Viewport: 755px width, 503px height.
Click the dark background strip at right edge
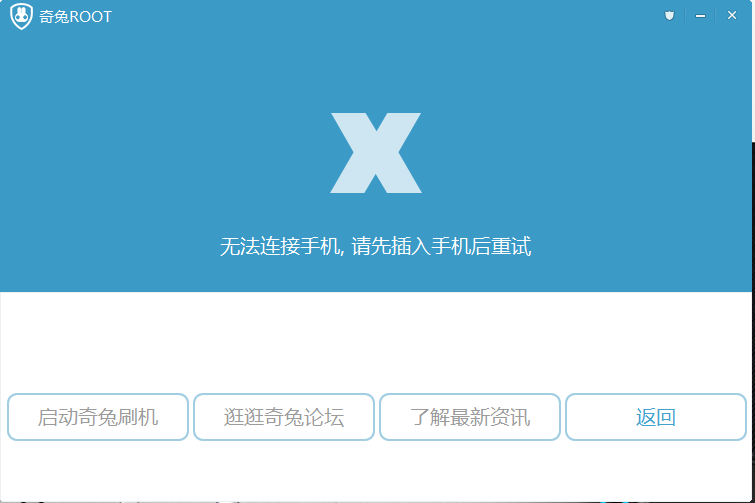[753, 322]
